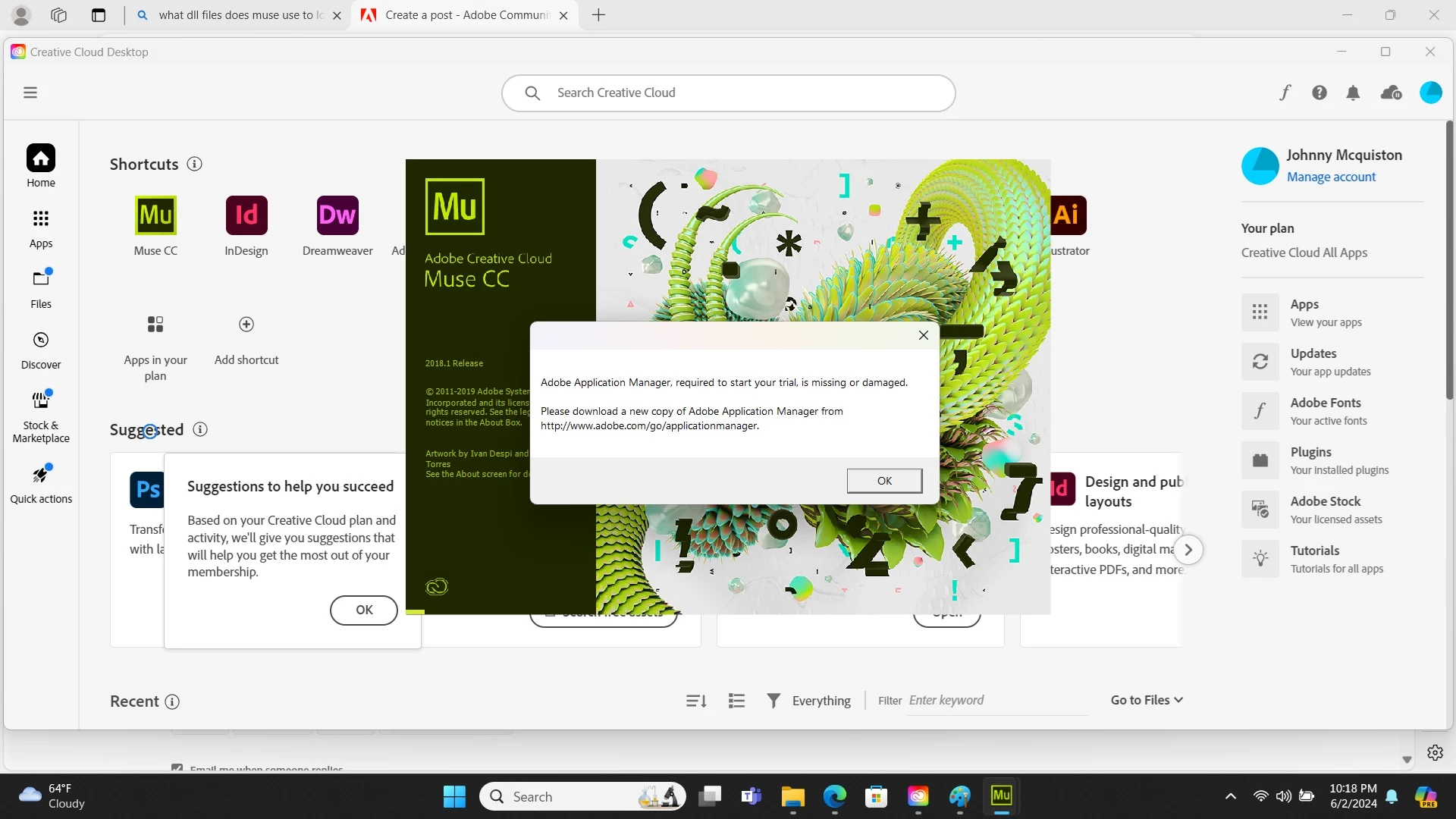This screenshot has width=1456, height=819.
Task: Click the Adobe Fonts icon in header
Action: click(x=1285, y=93)
